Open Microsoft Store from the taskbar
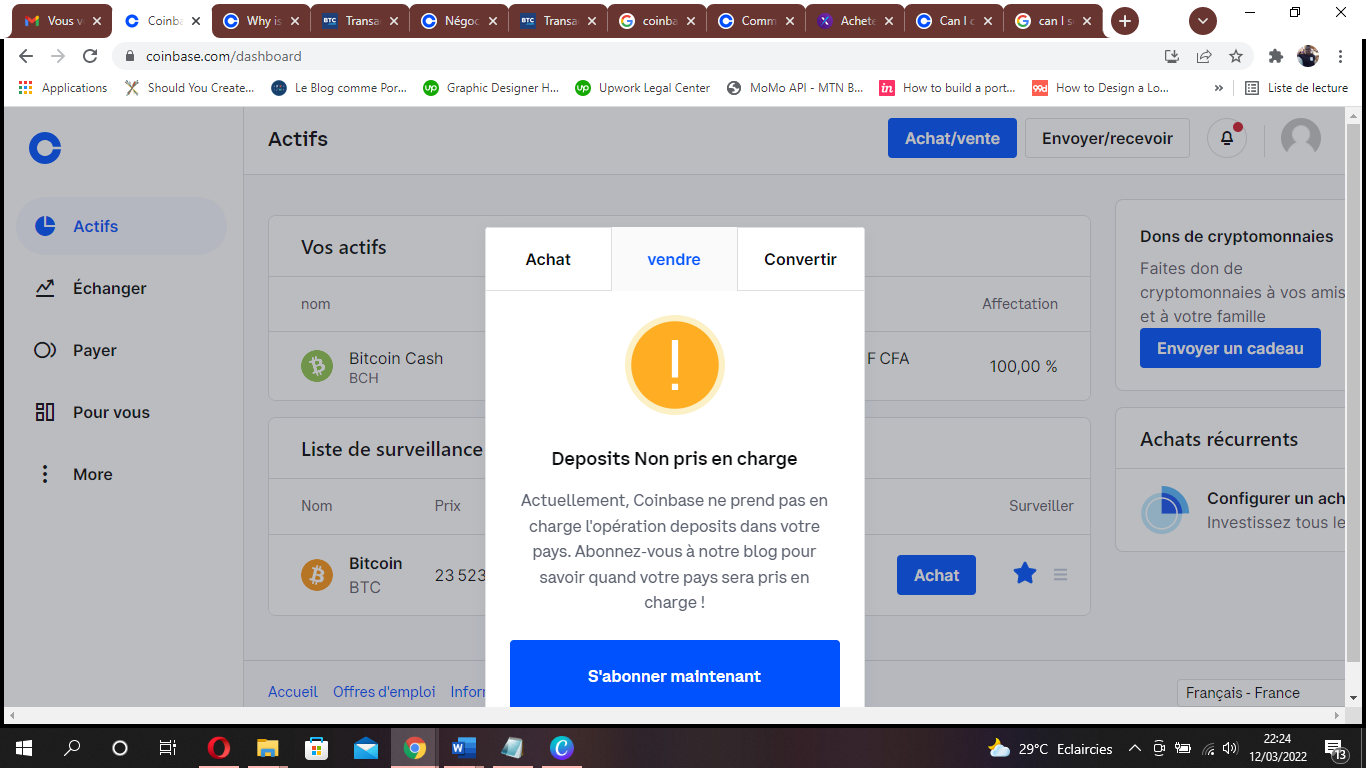The width and height of the screenshot is (1366, 768). point(317,748)
